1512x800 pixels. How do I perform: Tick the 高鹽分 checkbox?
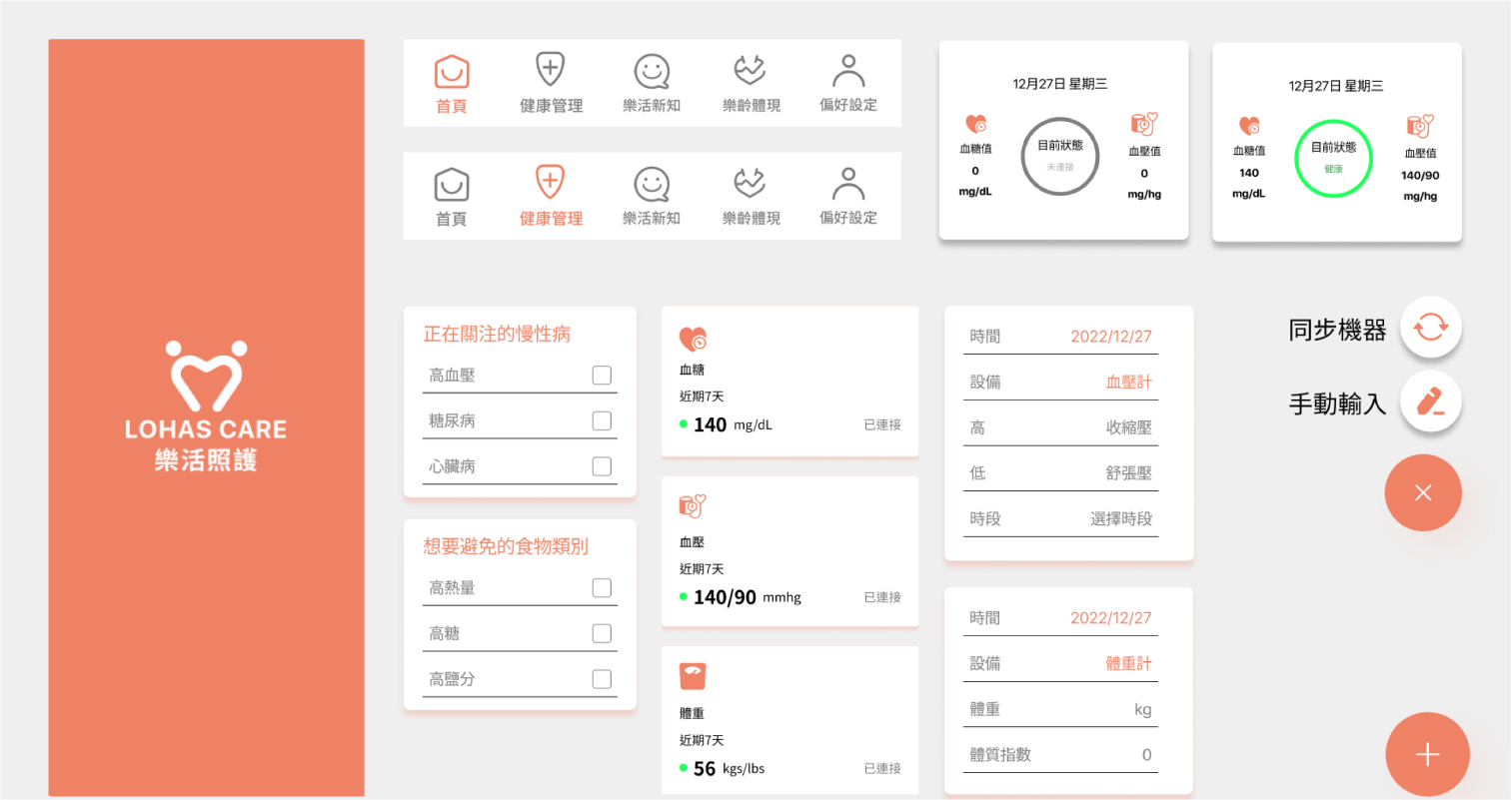coord(602,679)
